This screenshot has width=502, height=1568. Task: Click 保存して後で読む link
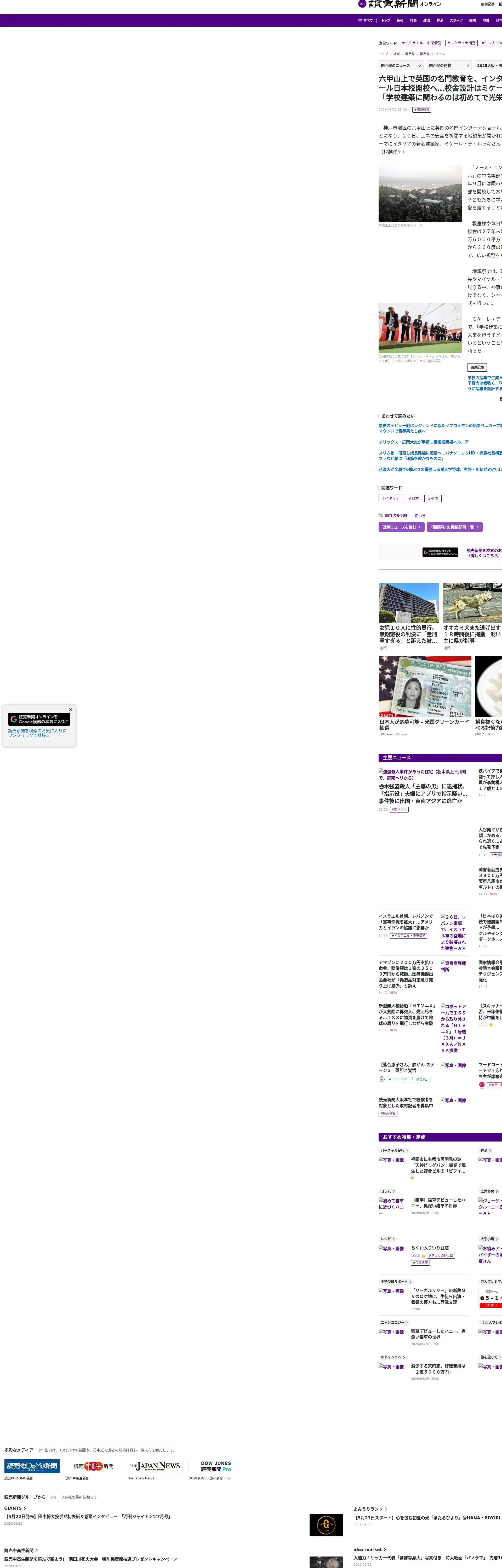click(x=397, y=516)
